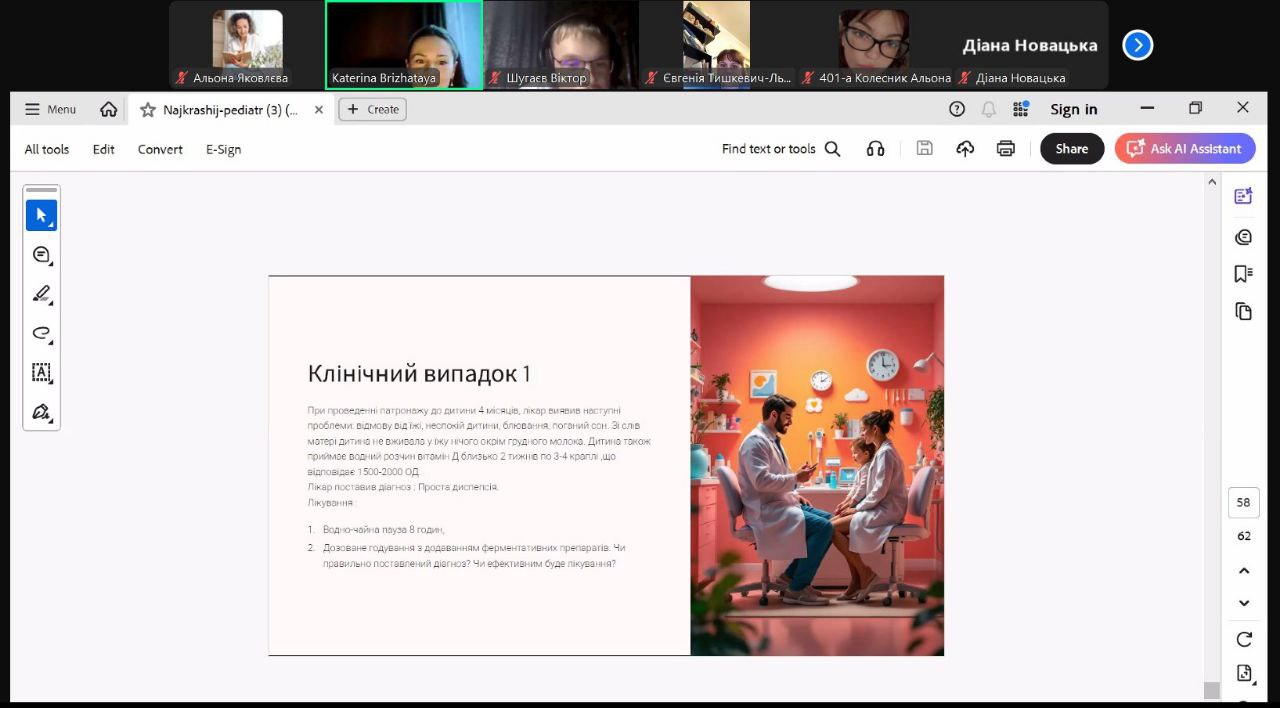Go to the Home screen icon
This screenshot has width=1280, height=708.
click(x=108, y=110)
